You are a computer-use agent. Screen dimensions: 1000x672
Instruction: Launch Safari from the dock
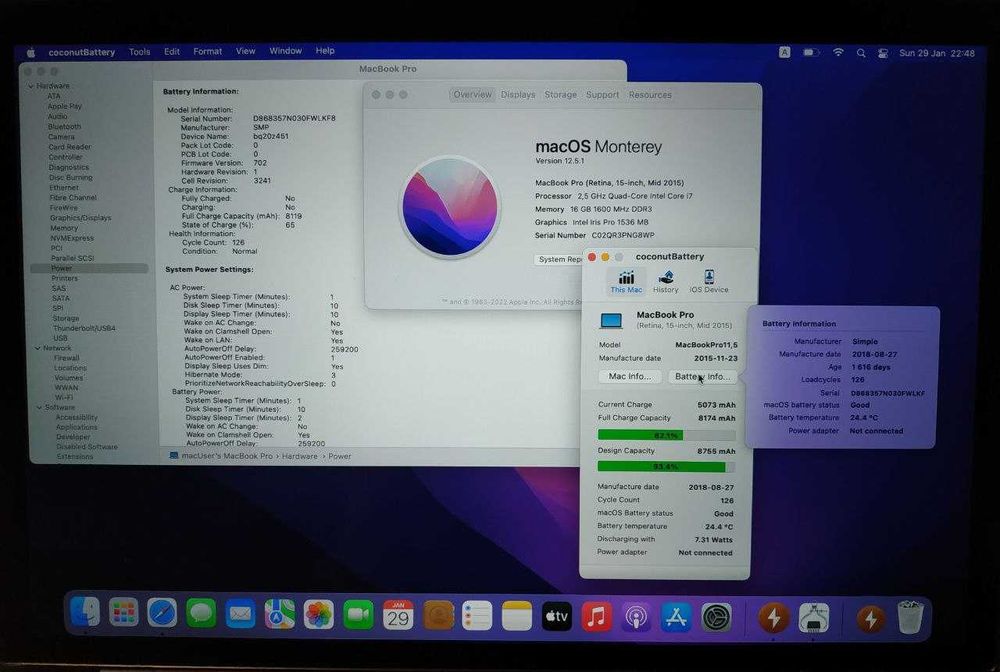[x=162, y=614]
